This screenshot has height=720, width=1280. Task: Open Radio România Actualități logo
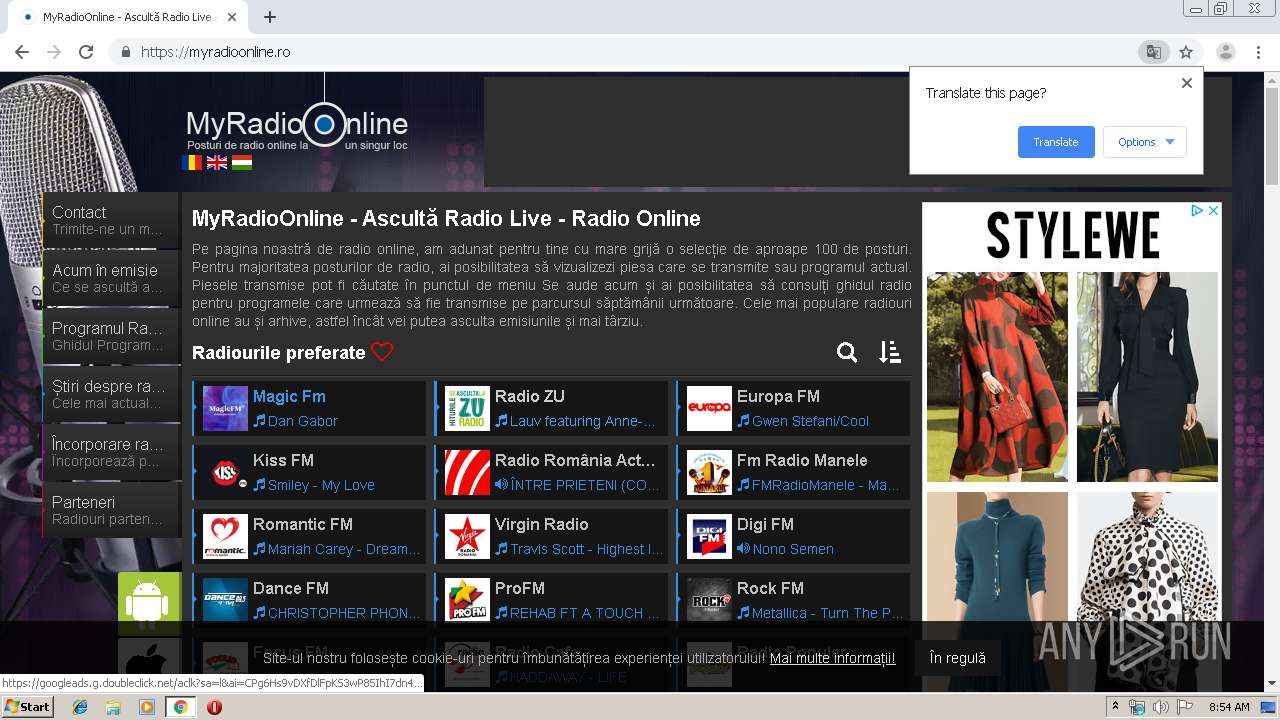tap(467, 472)
